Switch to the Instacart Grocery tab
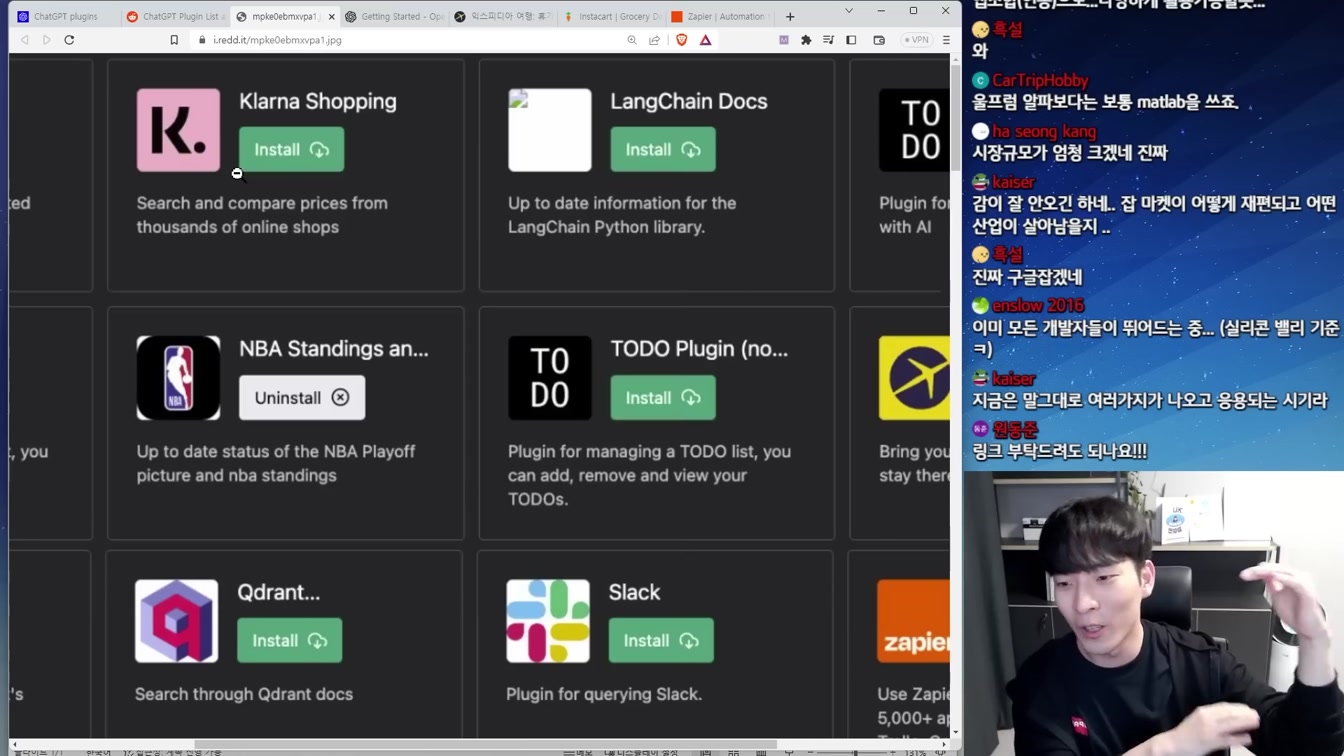The image size is (1344, 756). click(x=612, y=16)
